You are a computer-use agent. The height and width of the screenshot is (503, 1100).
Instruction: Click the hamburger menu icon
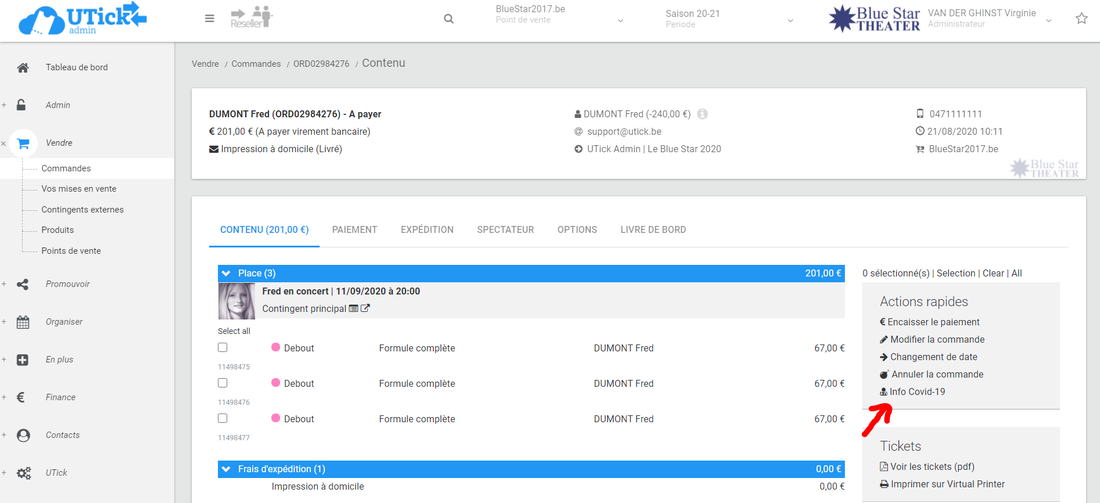209,18
